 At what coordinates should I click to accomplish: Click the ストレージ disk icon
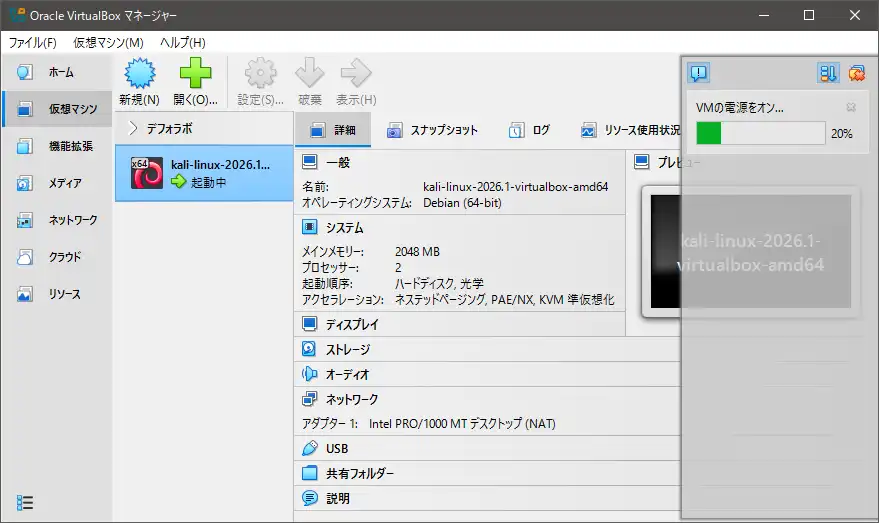coord(309,349)
